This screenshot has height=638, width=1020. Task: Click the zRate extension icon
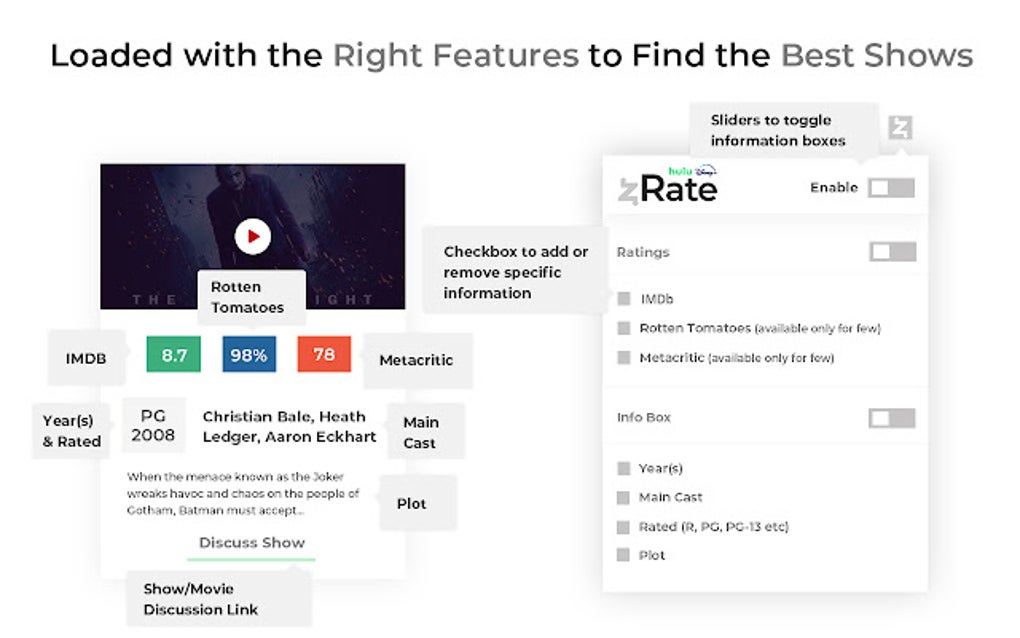900,128
